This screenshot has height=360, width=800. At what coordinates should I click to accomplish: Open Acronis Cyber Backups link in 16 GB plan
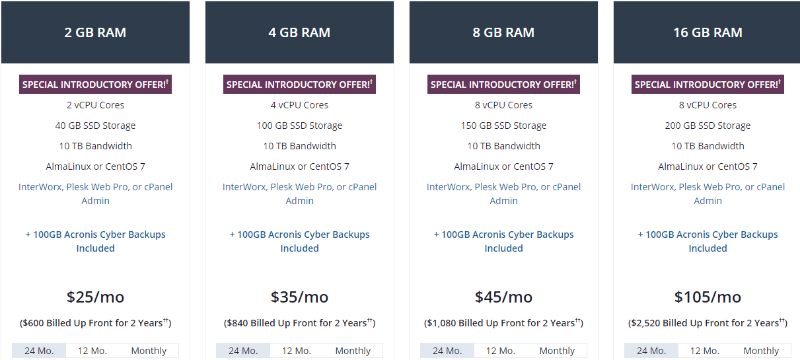click(x=708, y=241)
